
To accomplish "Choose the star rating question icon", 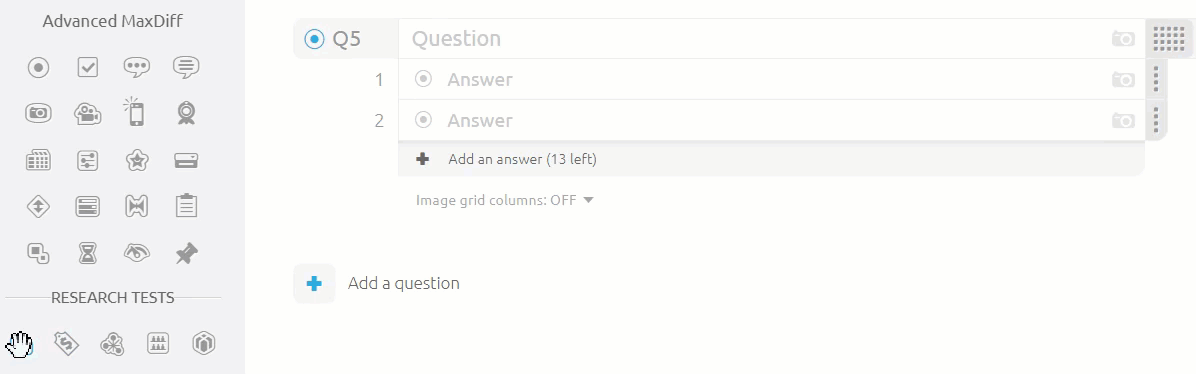I will coord(137,160).
